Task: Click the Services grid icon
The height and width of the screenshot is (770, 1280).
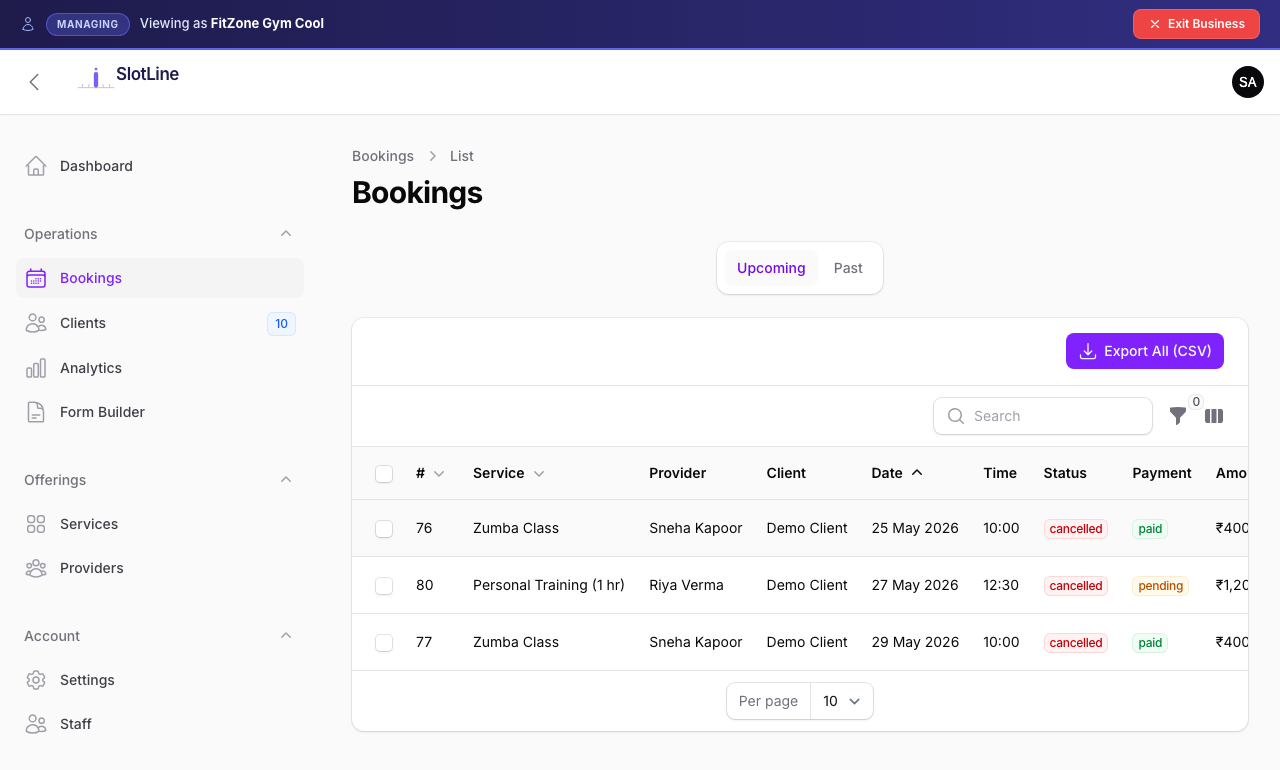Action: point(36,524)
